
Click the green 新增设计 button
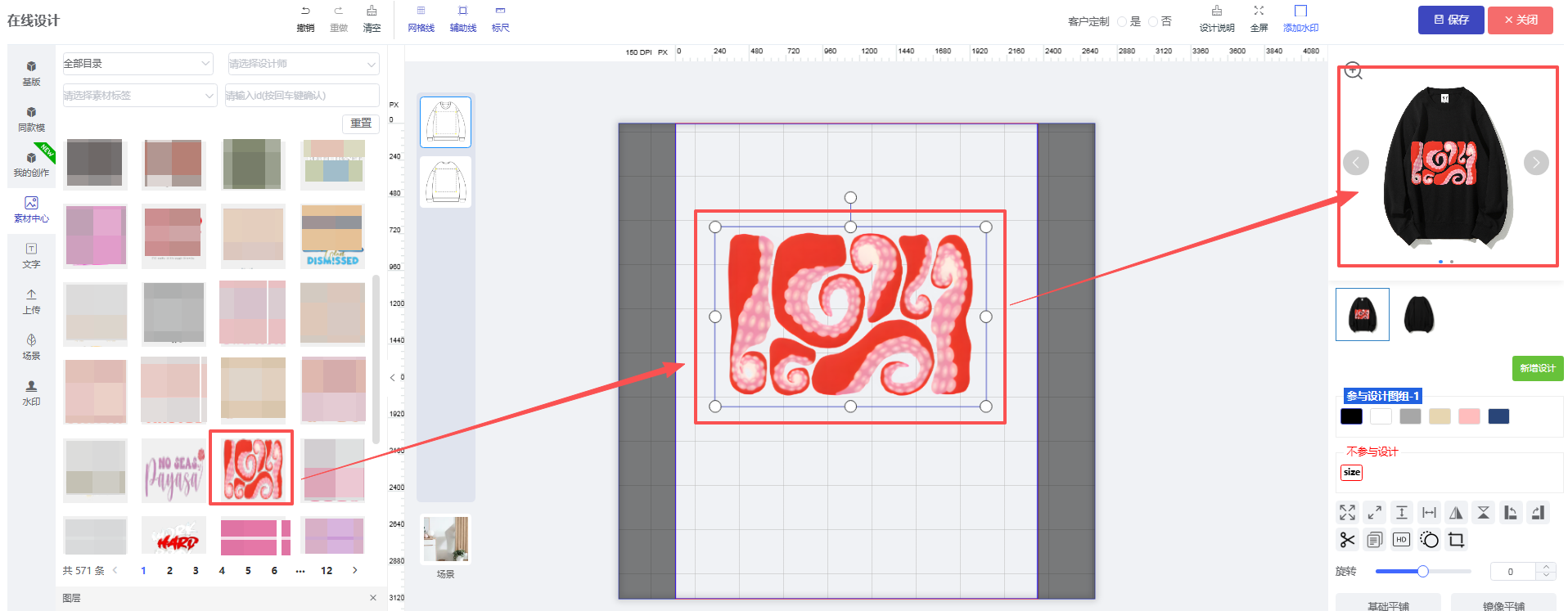tap(1537, 368)
